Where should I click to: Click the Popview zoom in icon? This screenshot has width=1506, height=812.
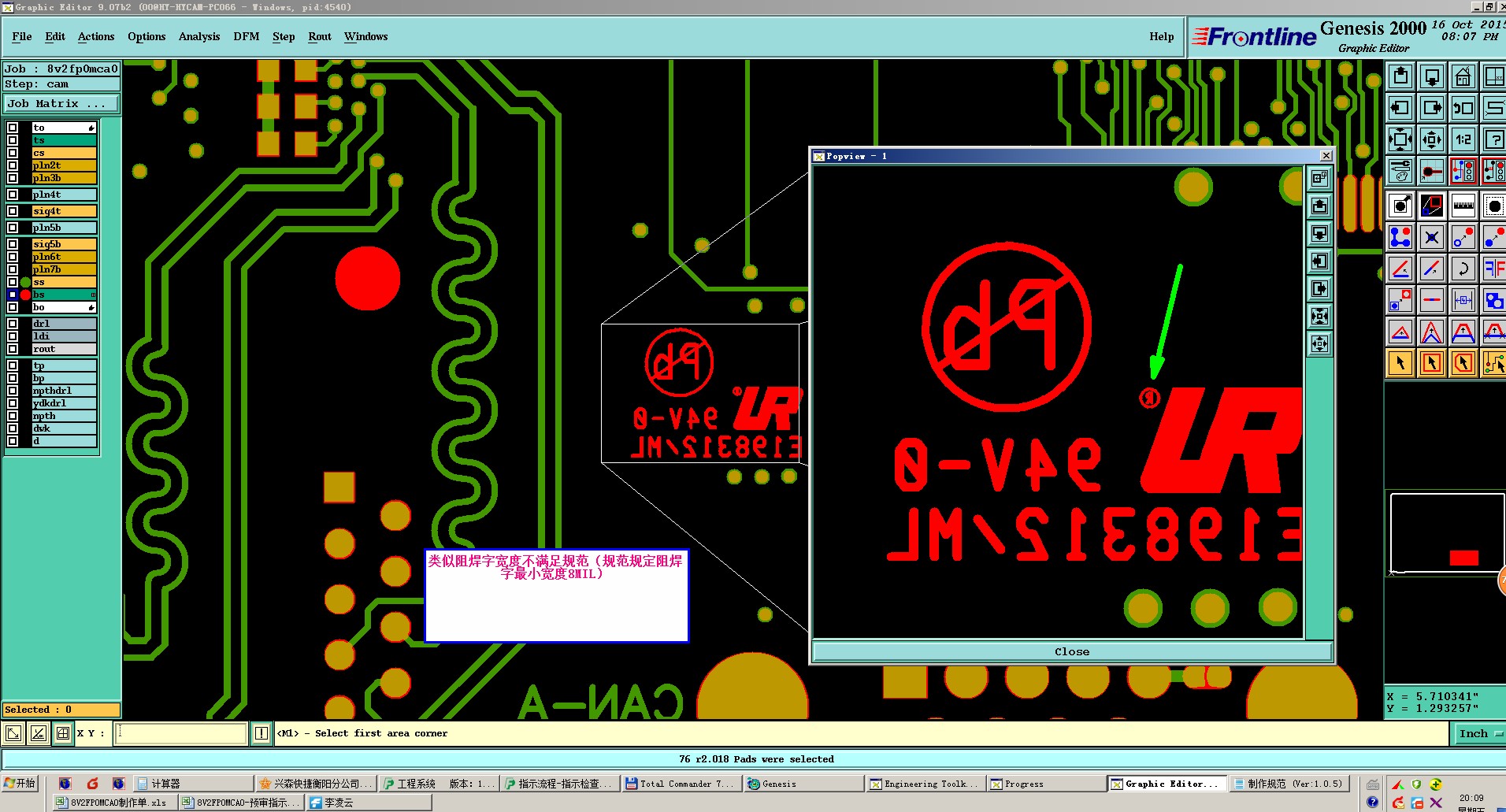(x=1320, y=317)
